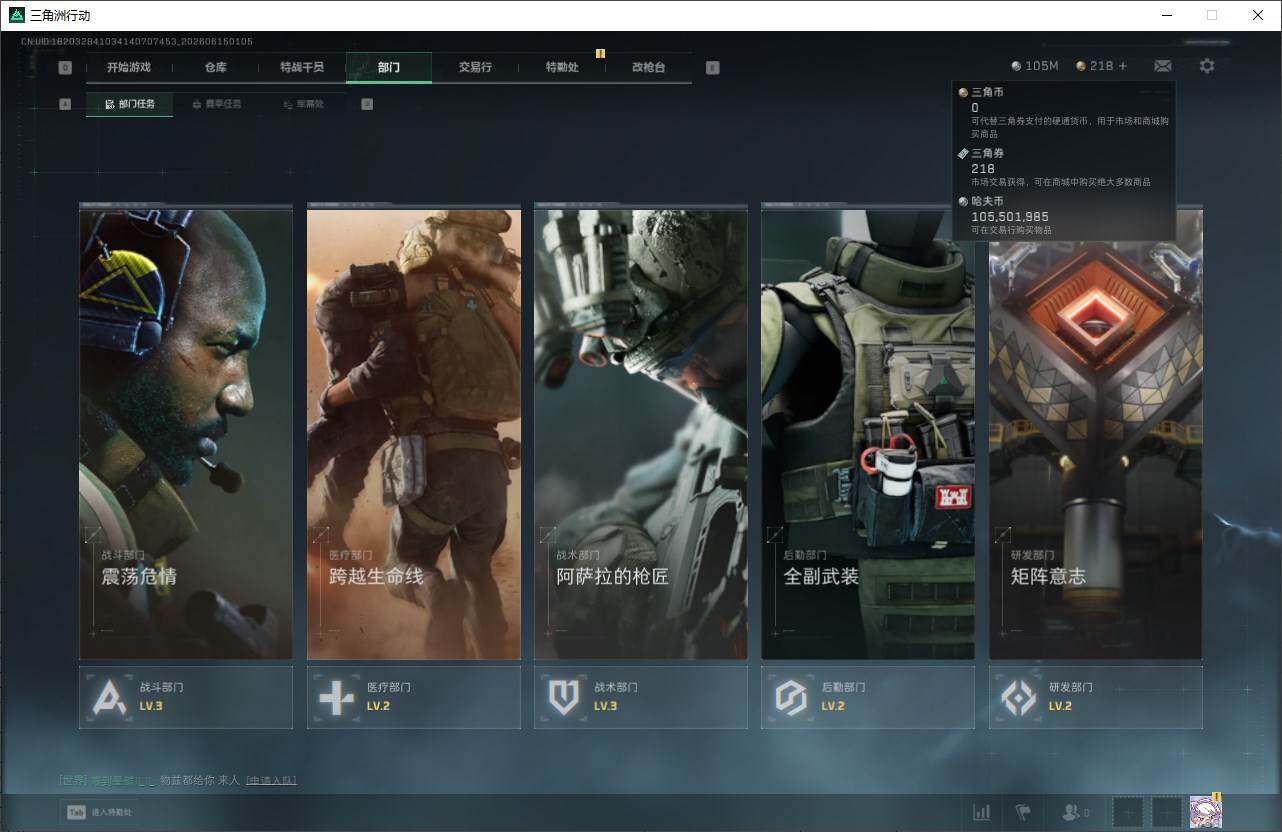Screen dimensions: 1282x832
Task: Close the 三角洲行动 window
Action: 1258,15
